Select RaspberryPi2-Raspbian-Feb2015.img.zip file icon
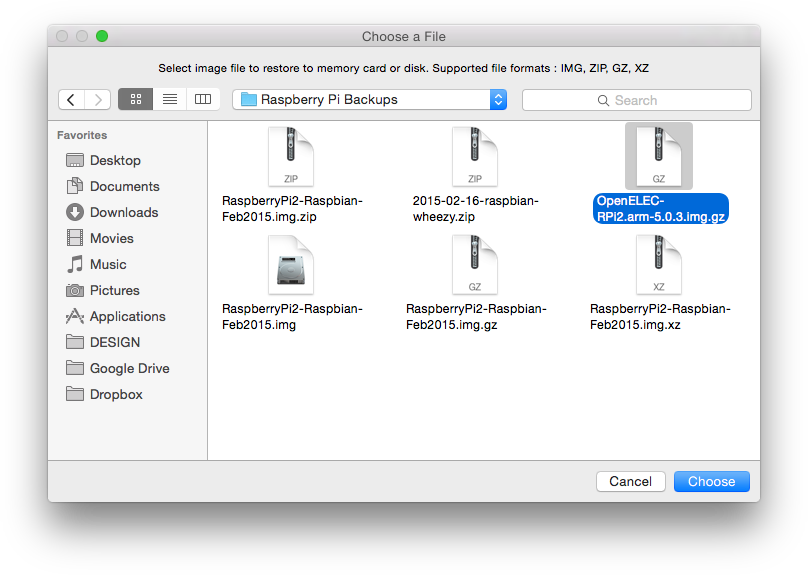This screenshot has width=808, height=575. [x=291, y=157]
